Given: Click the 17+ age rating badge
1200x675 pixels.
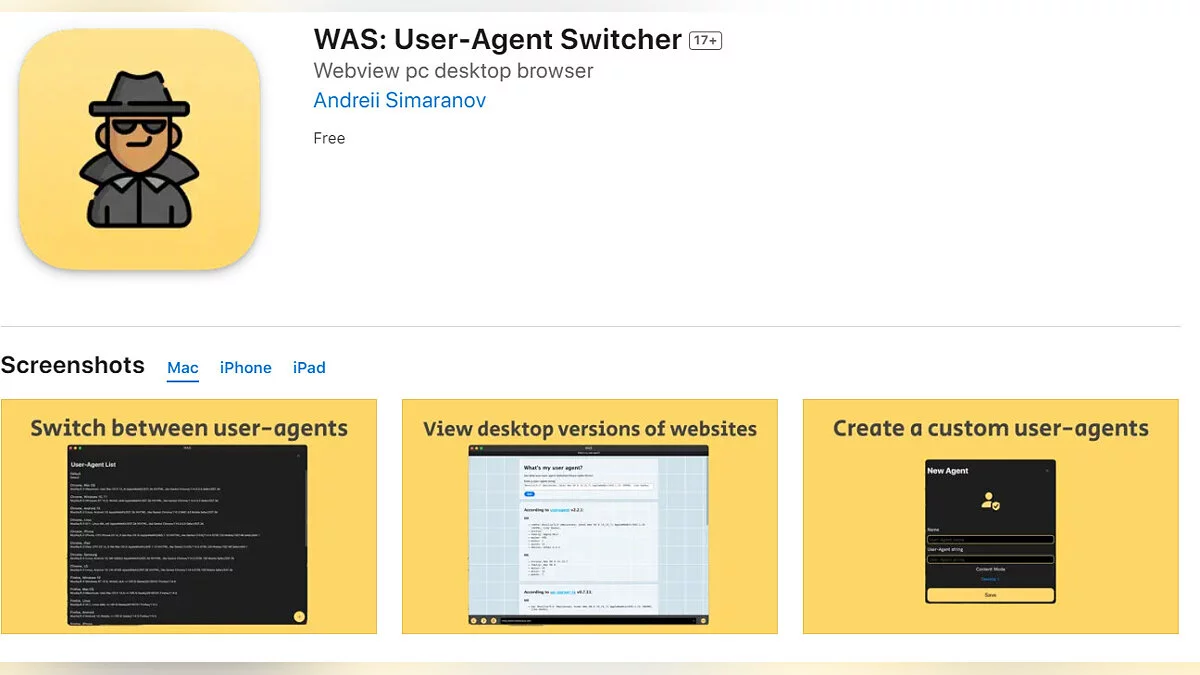Looking at the screenshot, I should click(705, 41).
